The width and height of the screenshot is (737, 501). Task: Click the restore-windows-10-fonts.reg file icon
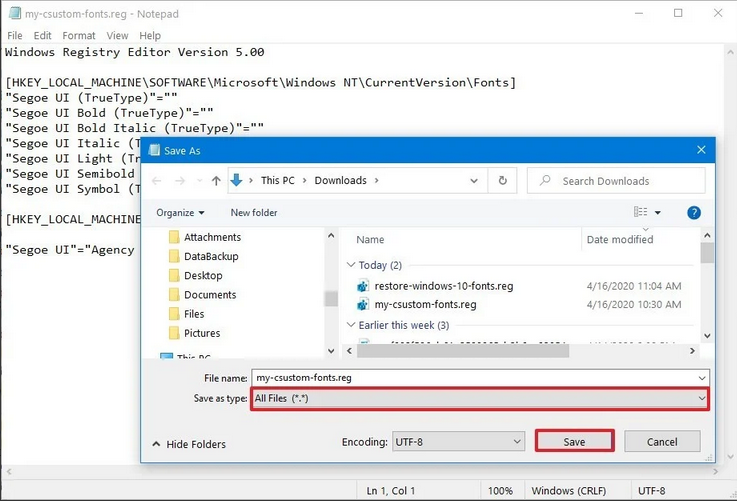pyautogui.click(x=362, y=286)
